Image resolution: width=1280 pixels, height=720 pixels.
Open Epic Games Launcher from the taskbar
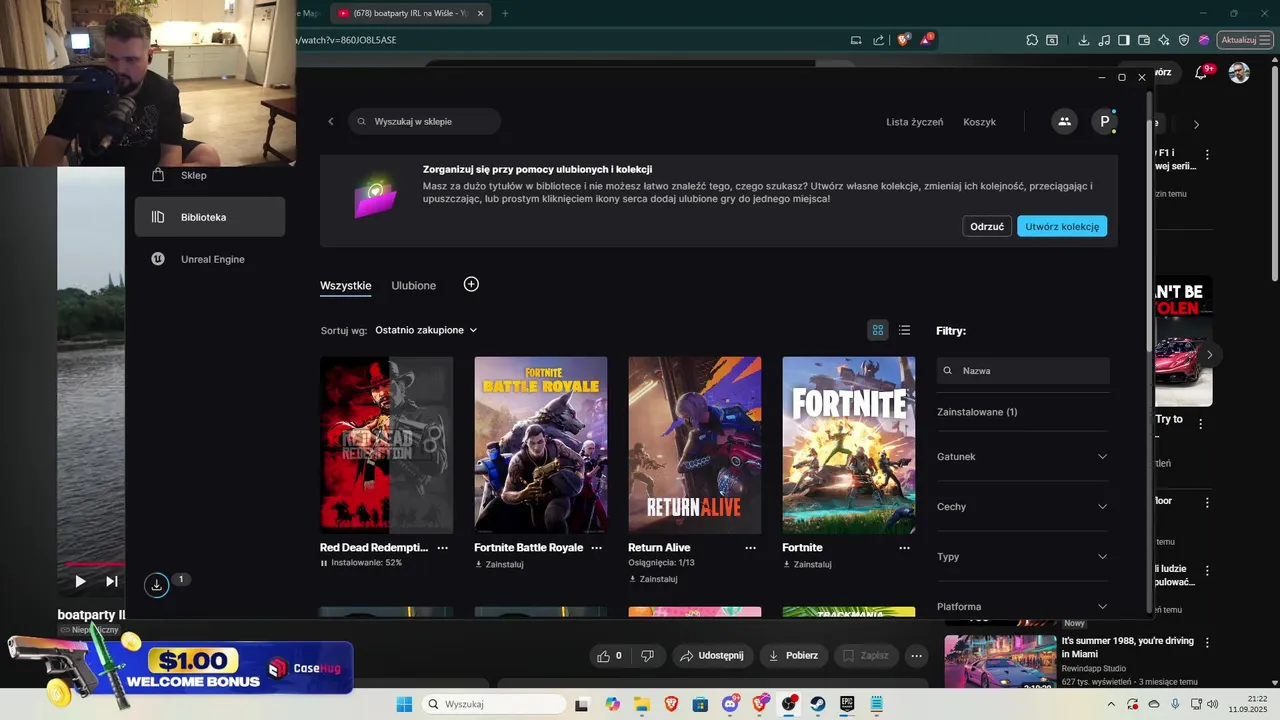click(x=847, y=704)
